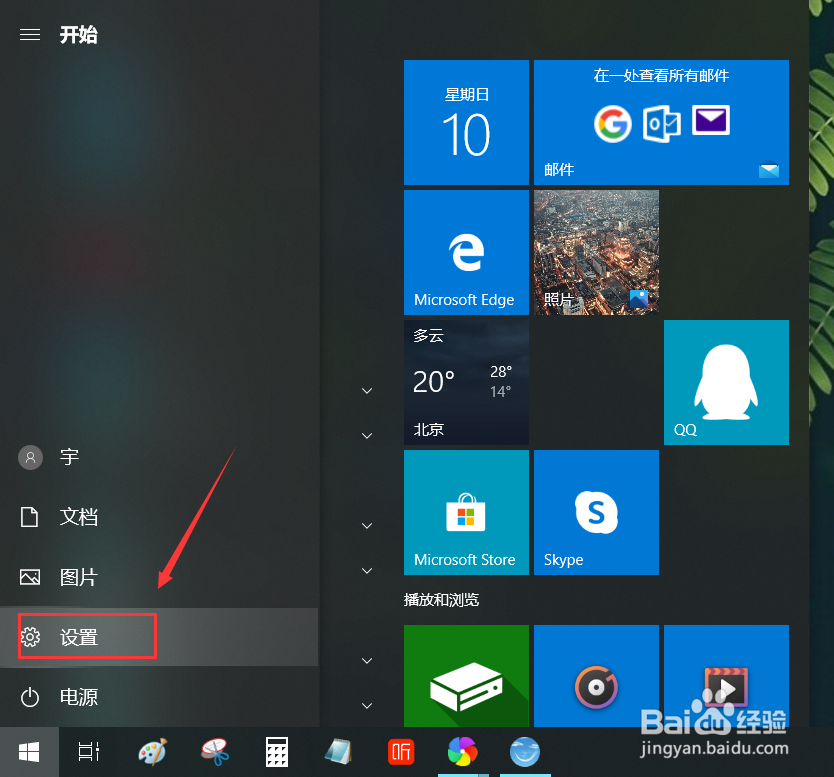Viewport: 834px width, 777px height.
Task: Open the 宇 user account entry
Action: (x=159, y=457)
